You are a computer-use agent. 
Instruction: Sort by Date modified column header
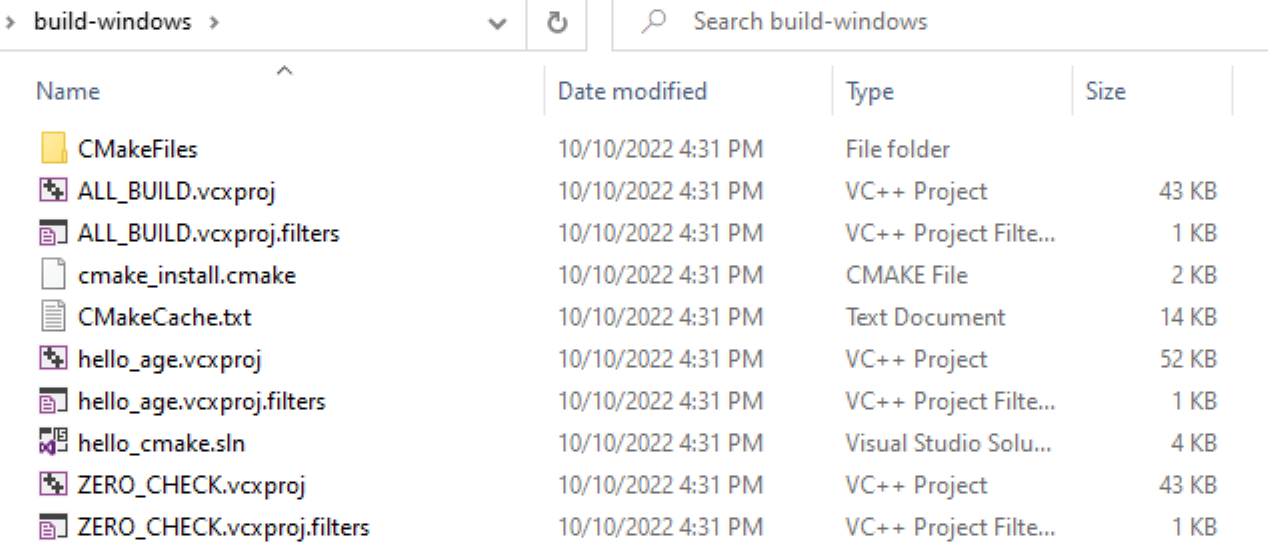coord(632,91)
